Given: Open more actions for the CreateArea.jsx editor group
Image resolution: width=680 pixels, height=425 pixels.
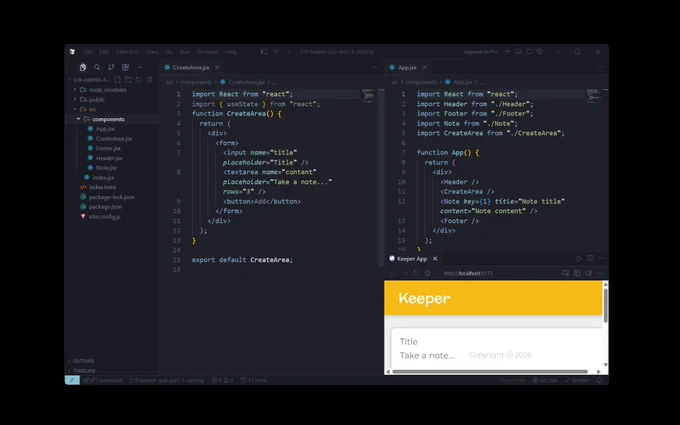Looking at the screenshot, I should (x=376, y=67).
